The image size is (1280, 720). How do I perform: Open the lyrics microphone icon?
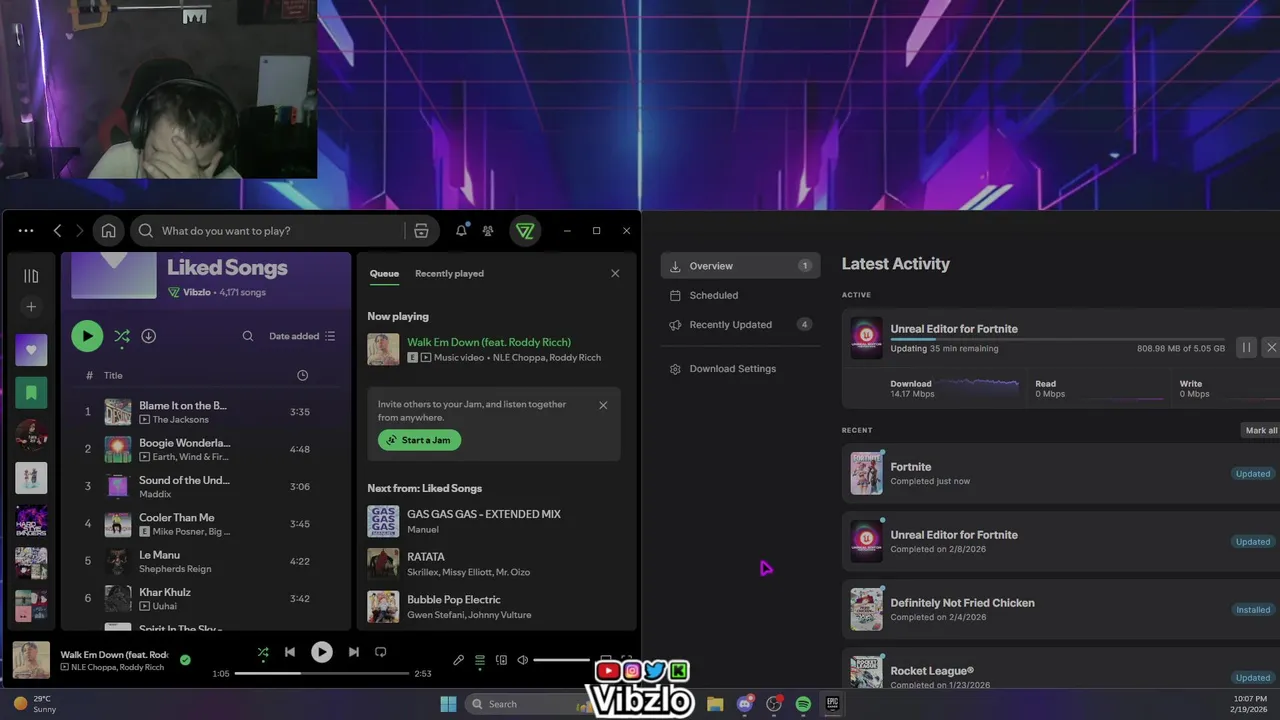coord(458,660)
